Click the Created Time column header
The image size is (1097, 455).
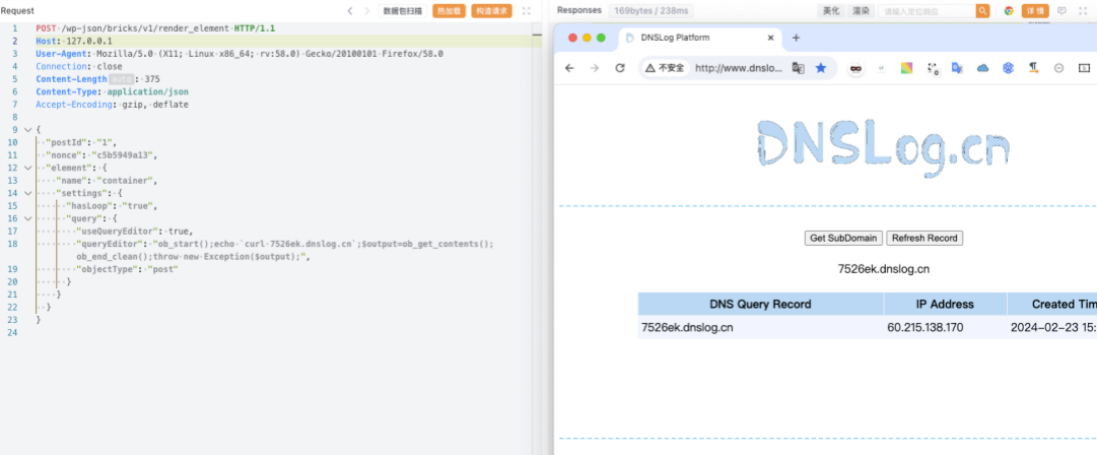pos(1052,304)
